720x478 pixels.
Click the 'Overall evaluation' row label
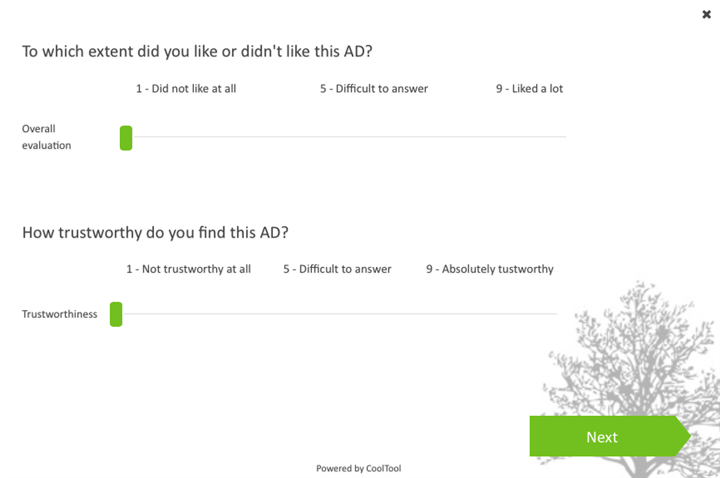(x=47, y=137)
